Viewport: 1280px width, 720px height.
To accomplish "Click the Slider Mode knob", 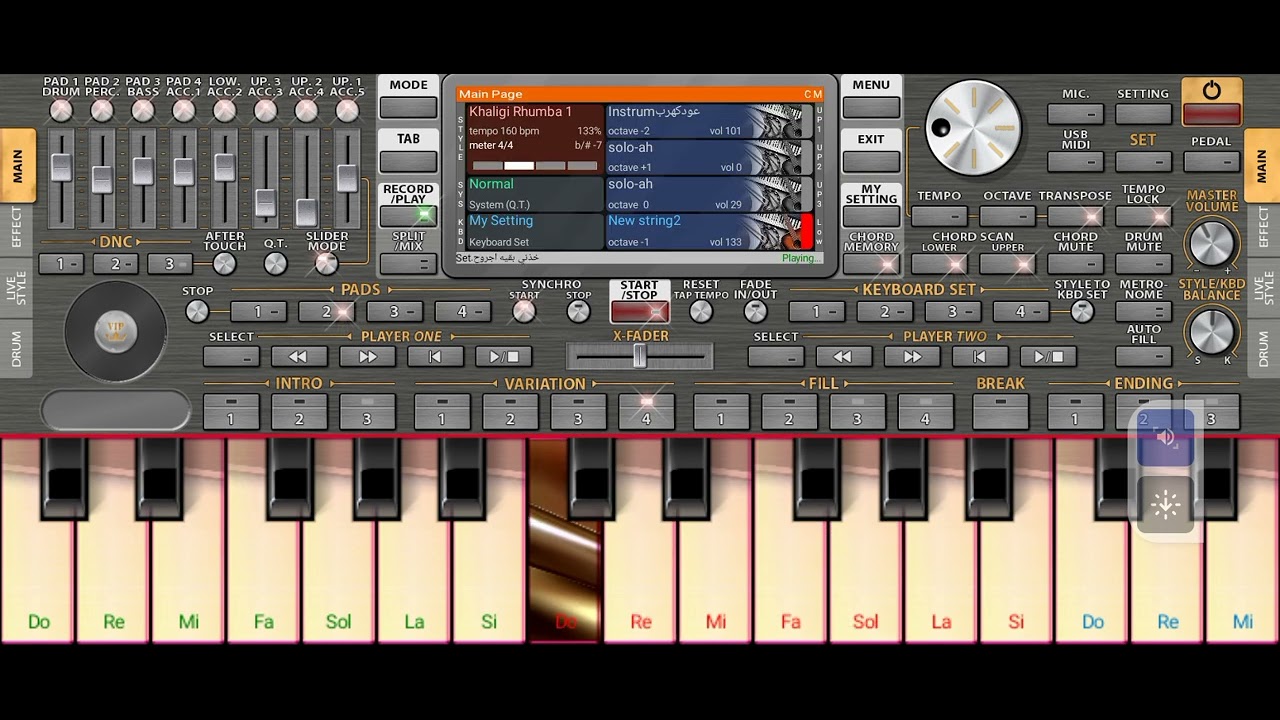I will [x=326, y=264].
